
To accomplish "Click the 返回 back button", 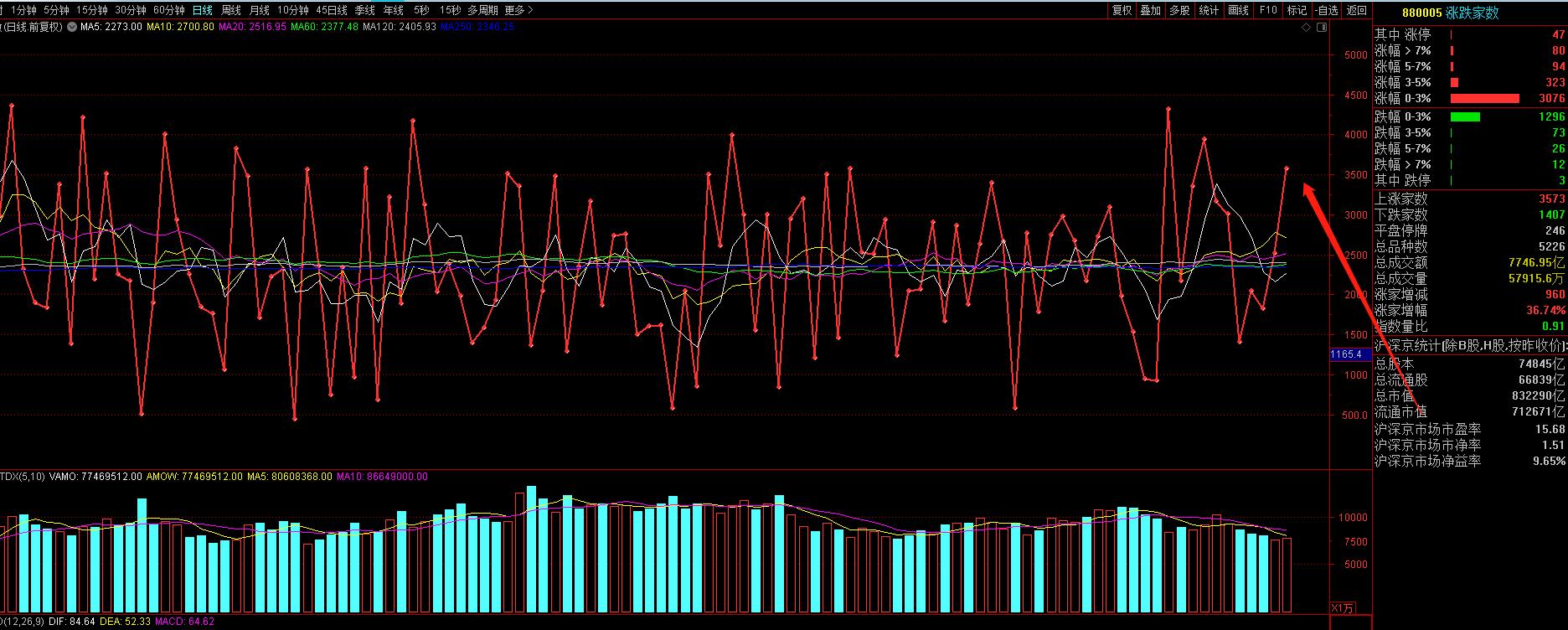I will tap(1356, 10).
